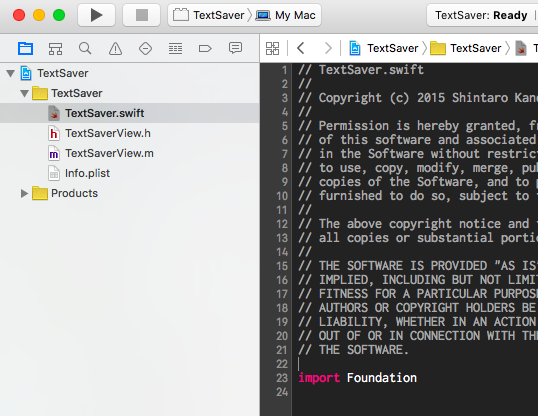The height and width of the screenshot is (416, 538).
Task: Click line number 1 in the gutter
Action: [284, 70]
